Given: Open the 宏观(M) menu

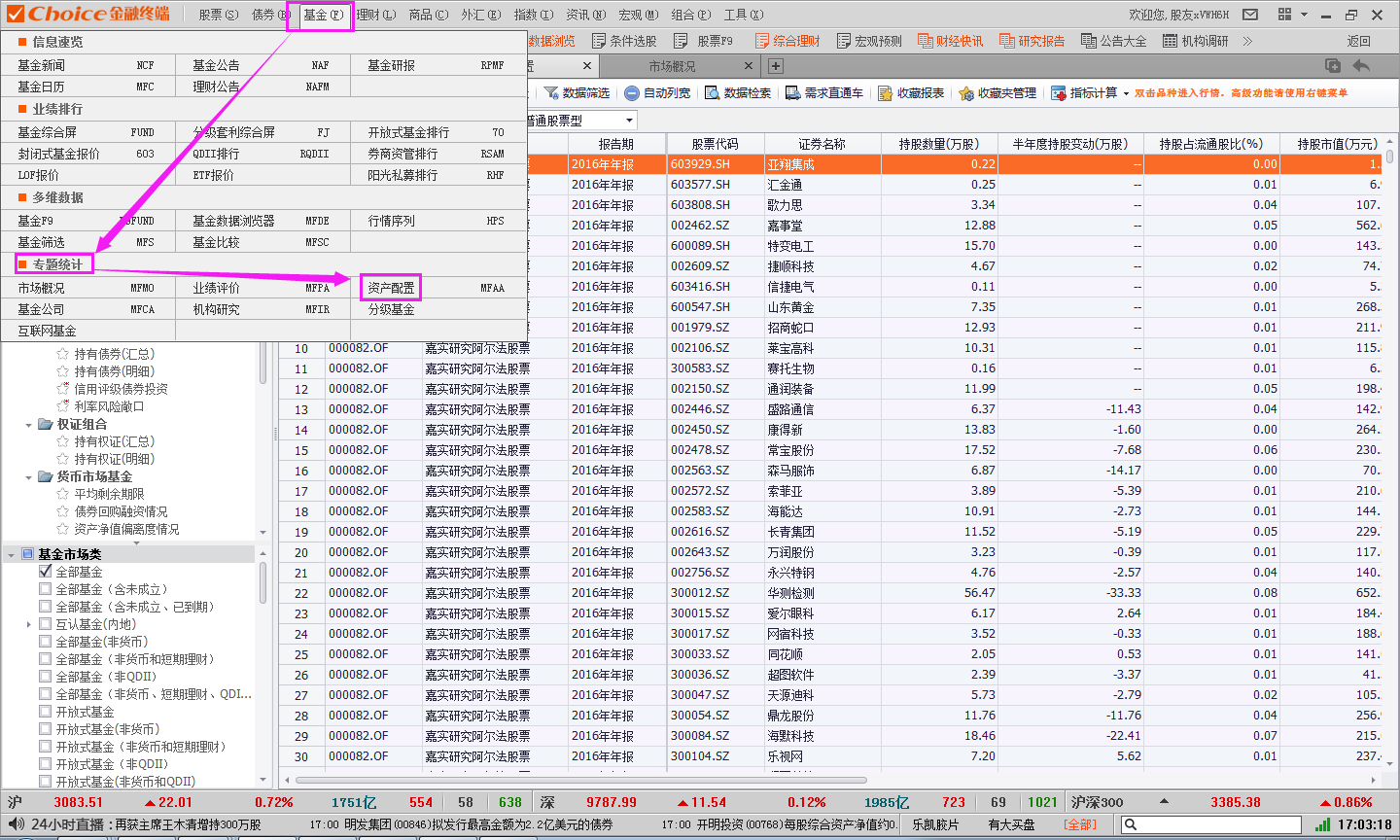Looking at the screenshot, I should coord(638,15).
